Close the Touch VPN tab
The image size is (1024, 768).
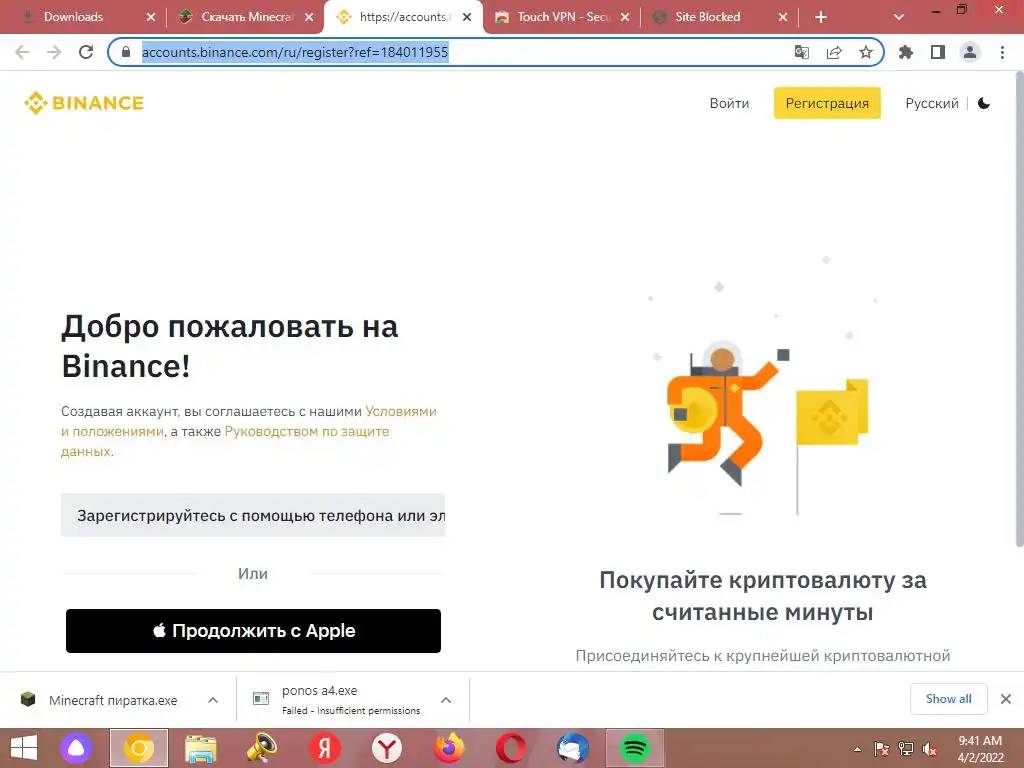tap(625, 18)
